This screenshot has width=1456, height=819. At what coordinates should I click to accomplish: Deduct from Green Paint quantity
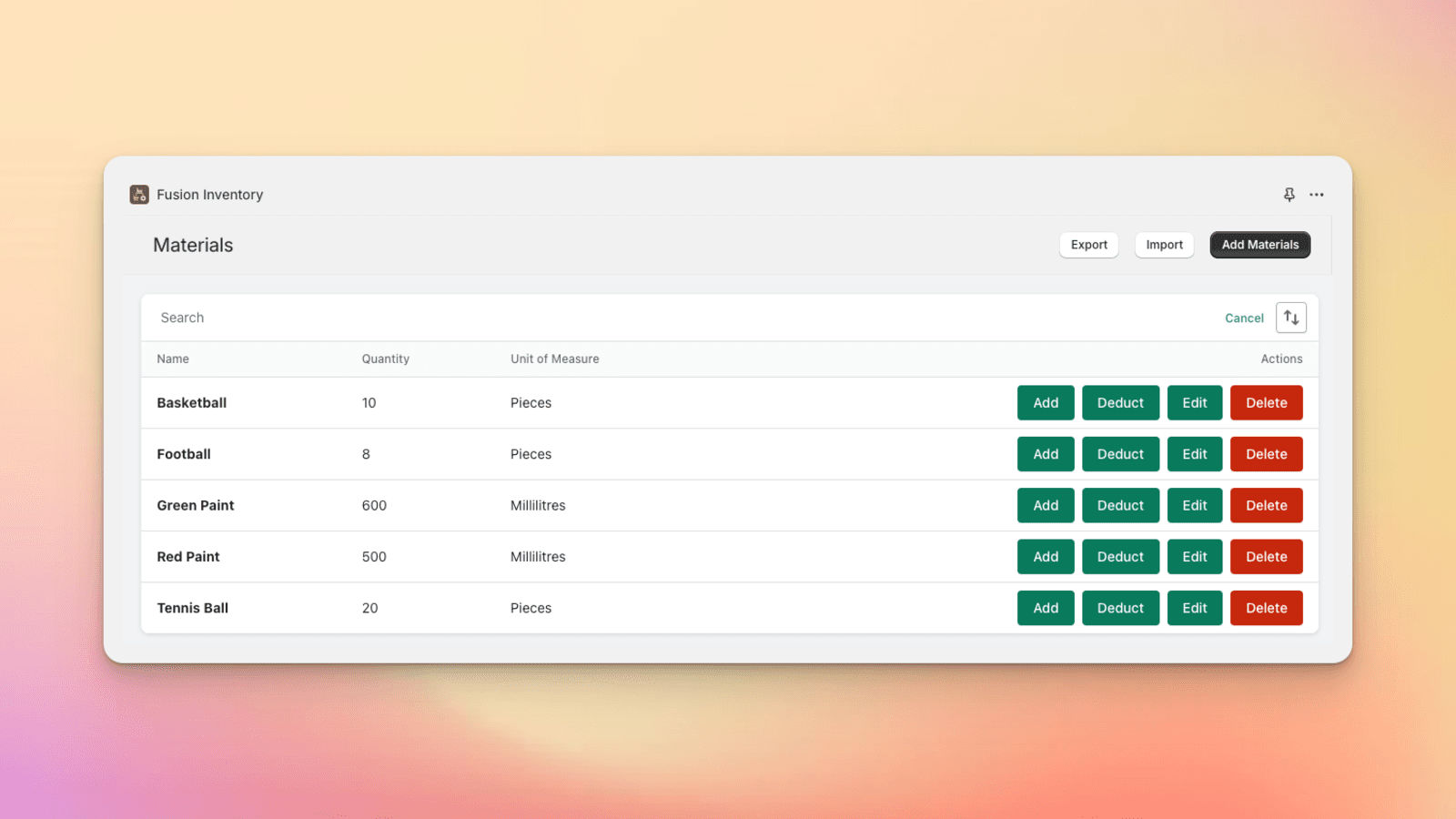tap(1120, 505)
